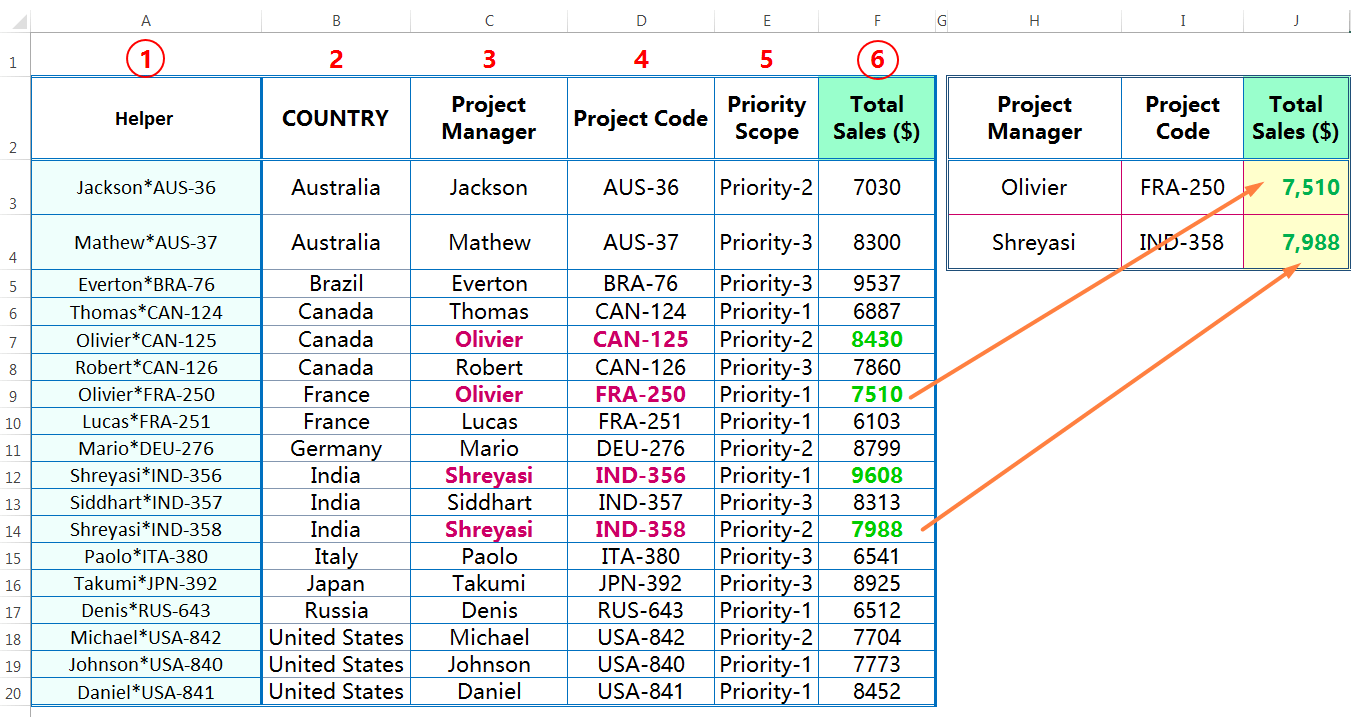Select total sales cell 8452

[877, 691]
